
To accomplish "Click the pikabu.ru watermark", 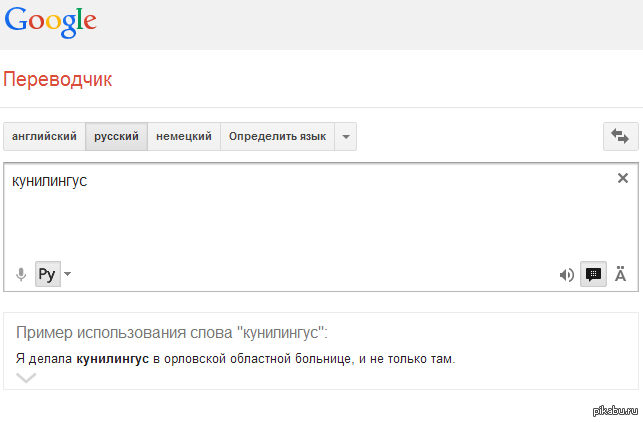I will [614, 410].
